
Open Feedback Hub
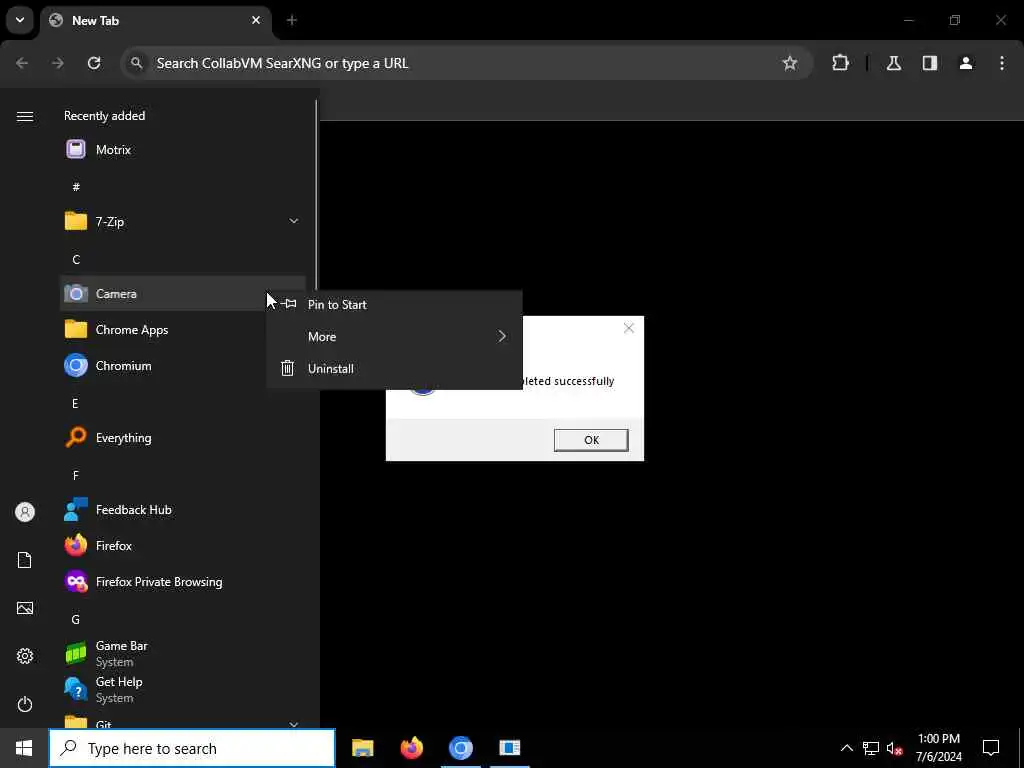[182, 509]
